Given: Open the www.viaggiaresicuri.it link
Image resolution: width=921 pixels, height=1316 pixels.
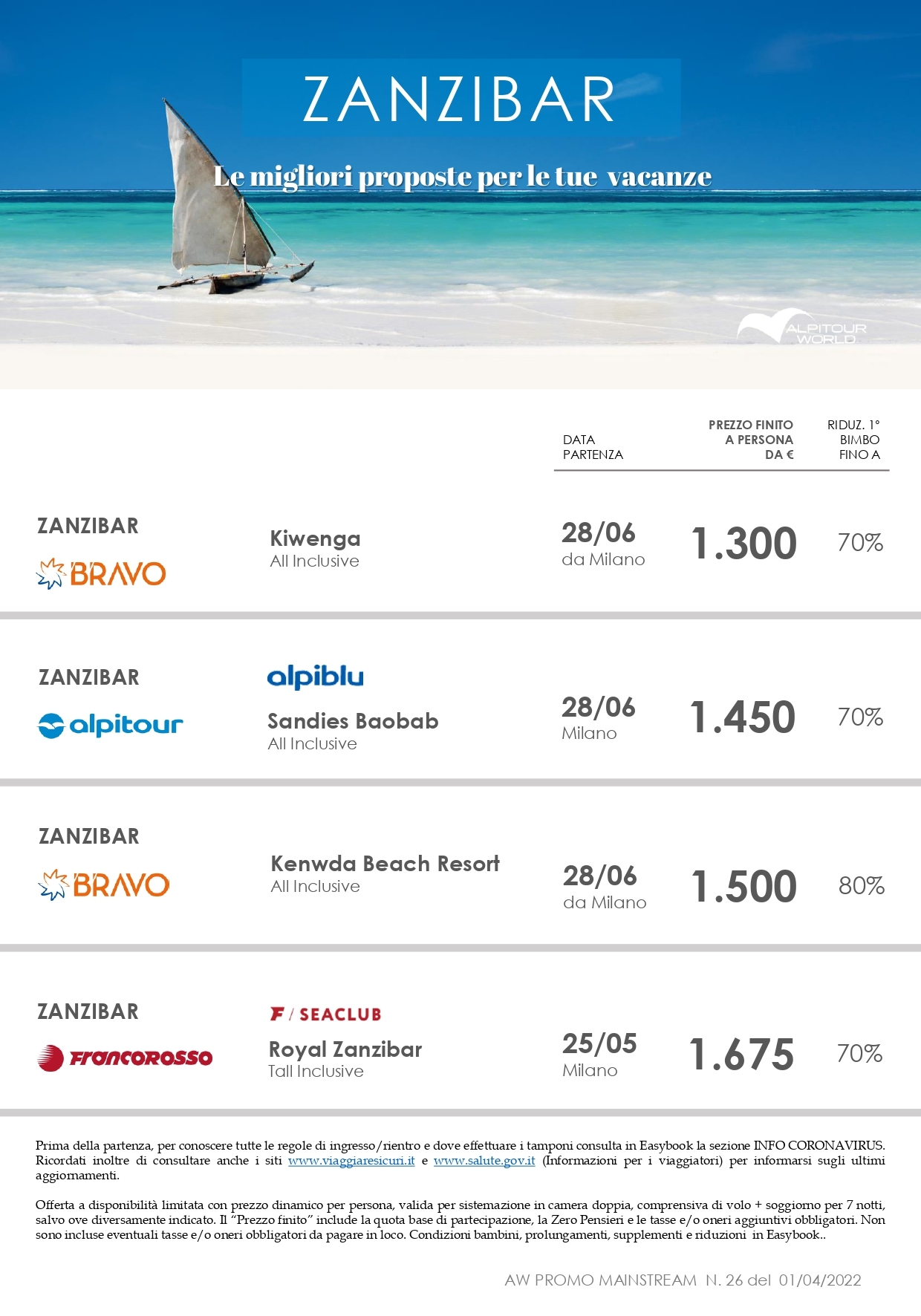Looking at the screenshot, I should click(x=351, y=1160).
